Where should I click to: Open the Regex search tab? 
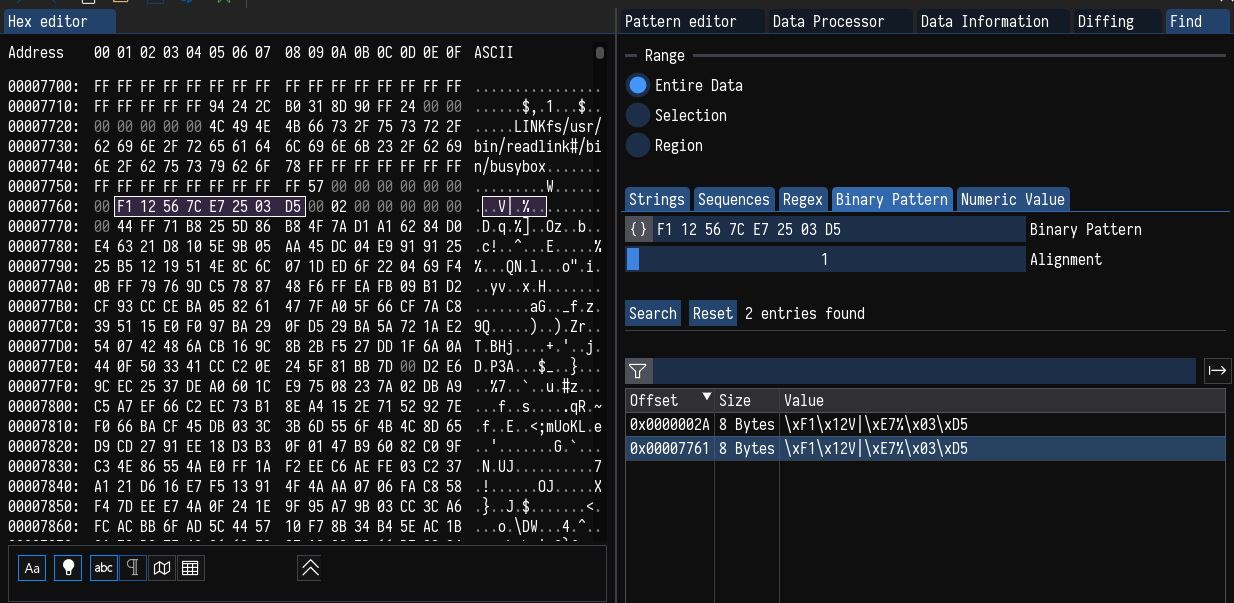pos(802,199)
